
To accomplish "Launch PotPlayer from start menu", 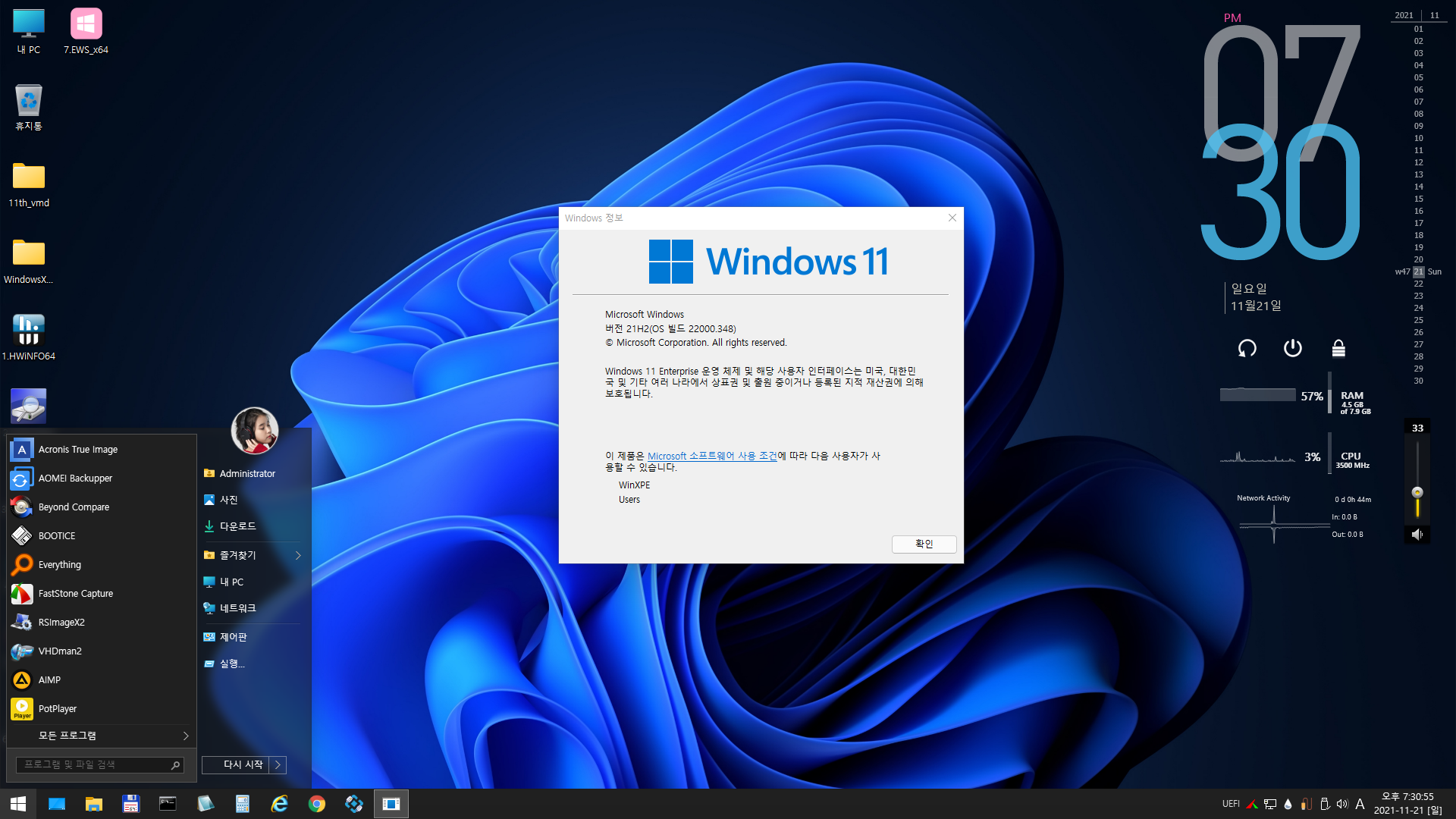I will [102, 709].
